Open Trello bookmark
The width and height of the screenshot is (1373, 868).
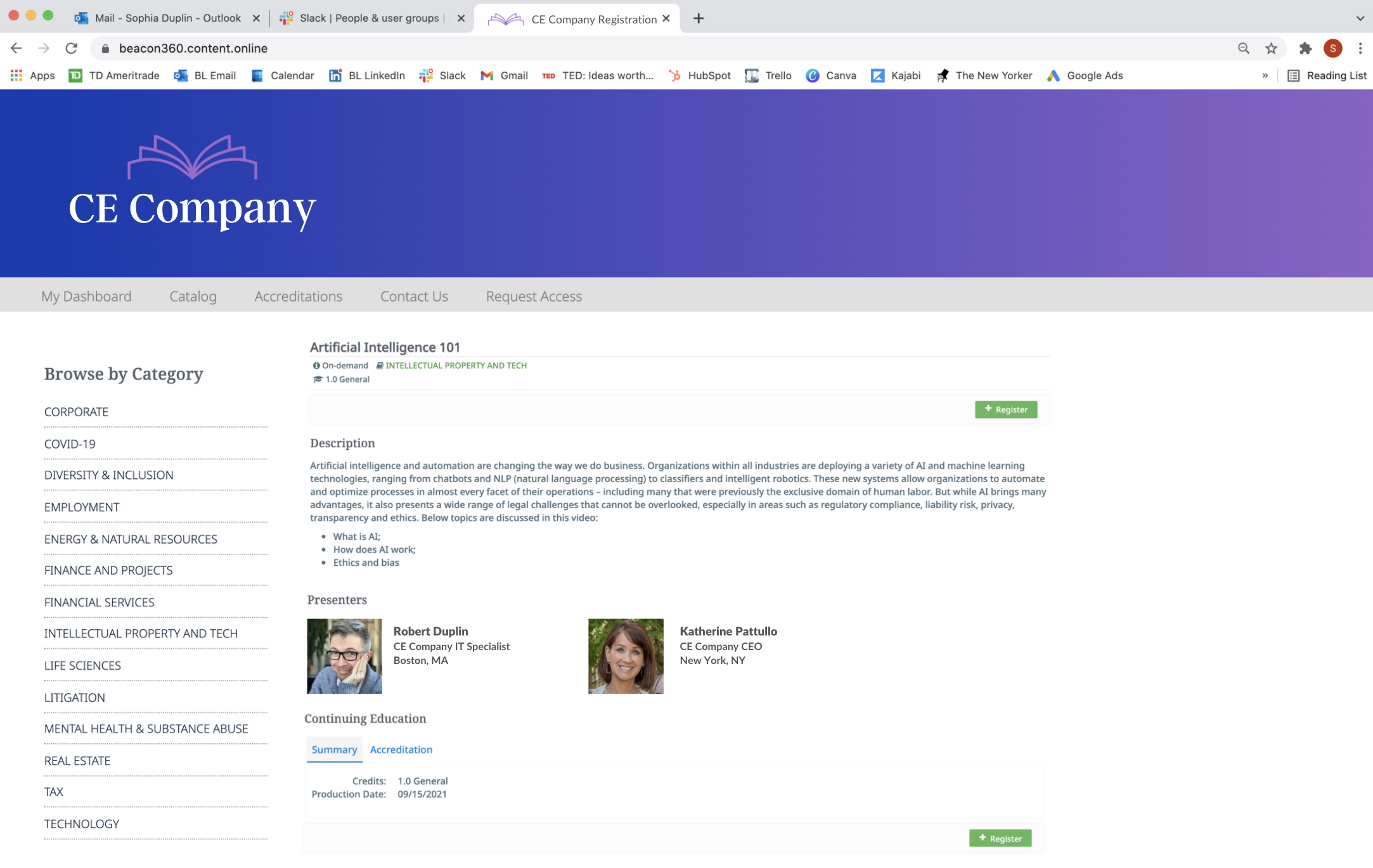tap(768, 75)
